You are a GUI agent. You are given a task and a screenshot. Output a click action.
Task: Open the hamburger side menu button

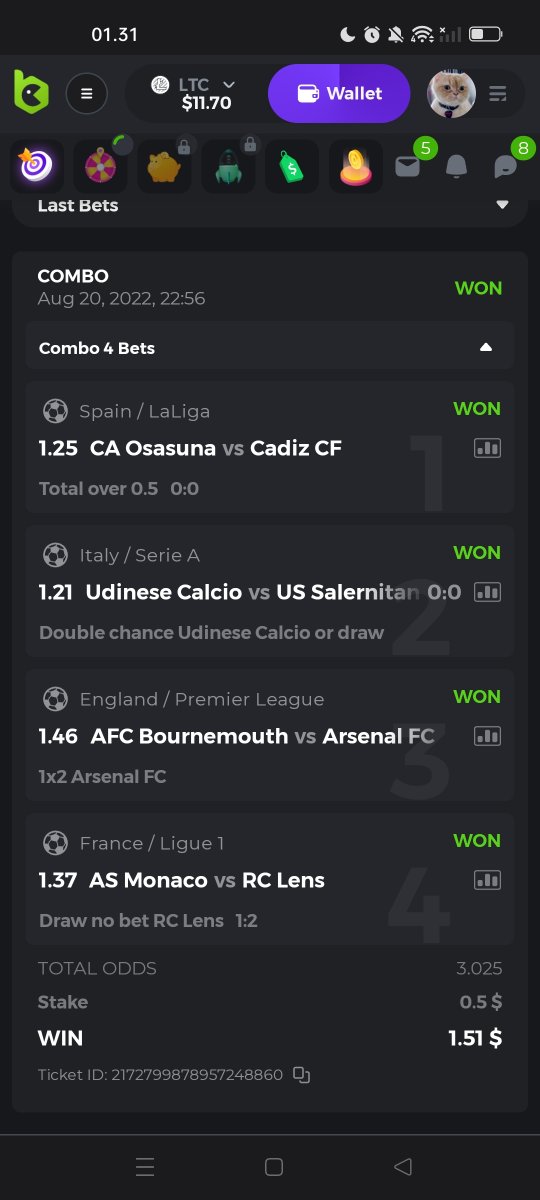[x=87, y=94]
